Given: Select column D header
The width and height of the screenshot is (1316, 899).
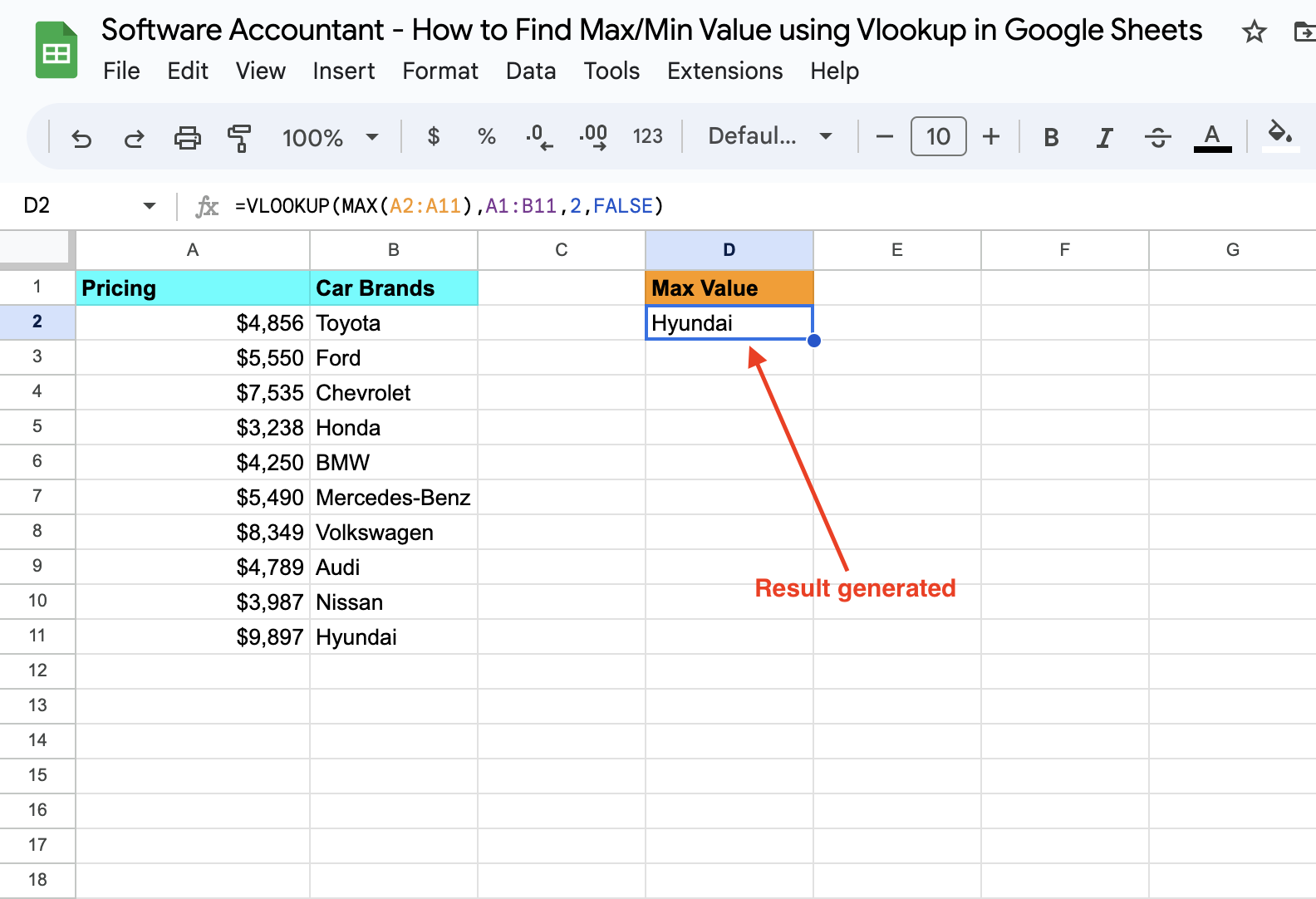Looking at the screenshot, I should (x=729, y=250).
